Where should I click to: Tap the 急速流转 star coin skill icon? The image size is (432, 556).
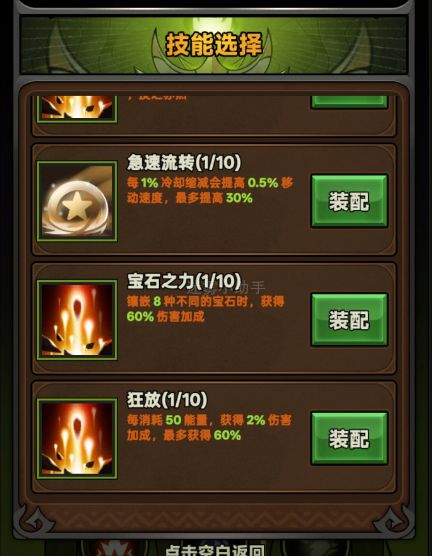click(77, 201)
